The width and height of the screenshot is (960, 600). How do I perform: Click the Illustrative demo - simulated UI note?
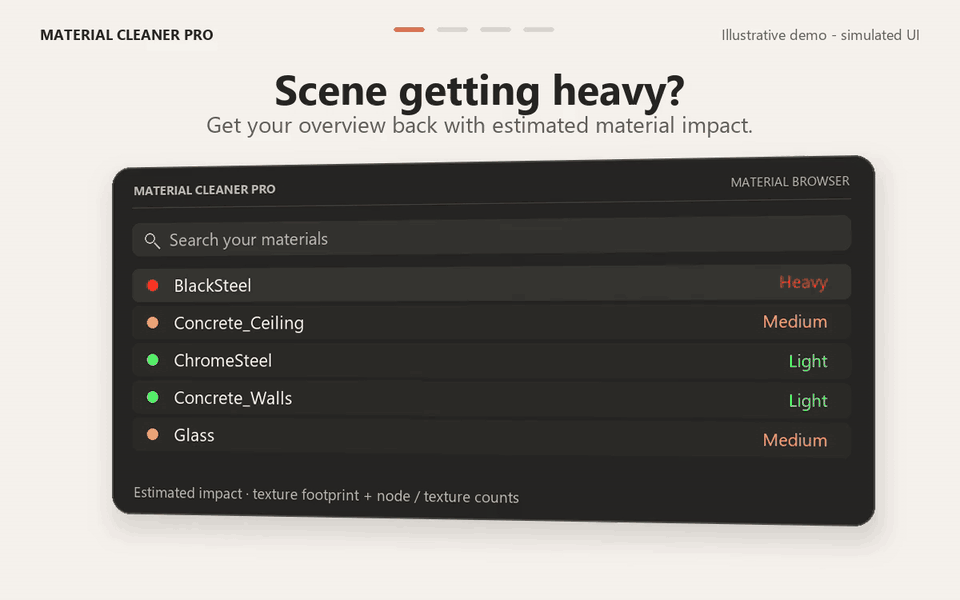[x=820, y=35]
